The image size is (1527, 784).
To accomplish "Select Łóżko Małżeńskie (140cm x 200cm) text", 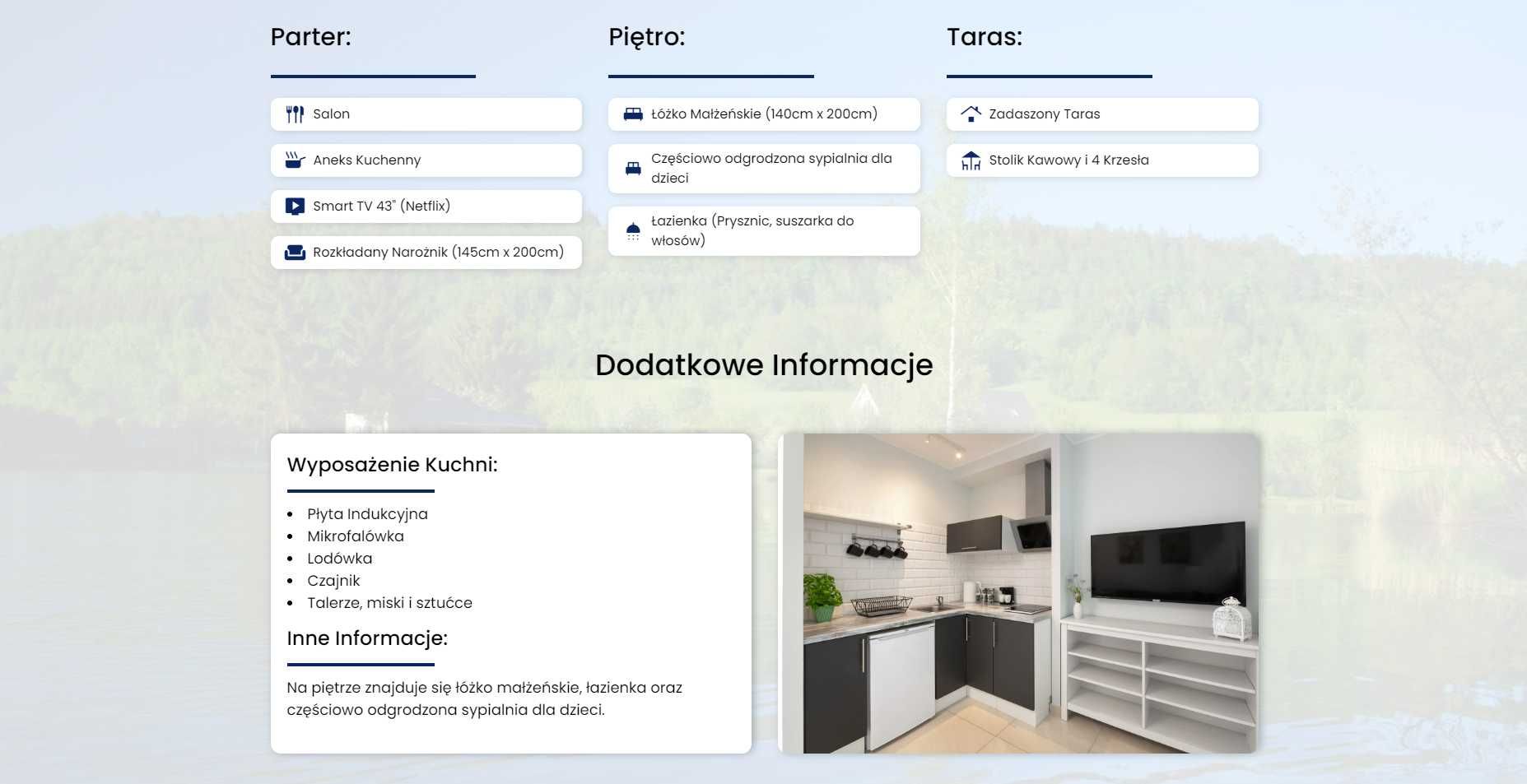I will click(x=764, y=114).
